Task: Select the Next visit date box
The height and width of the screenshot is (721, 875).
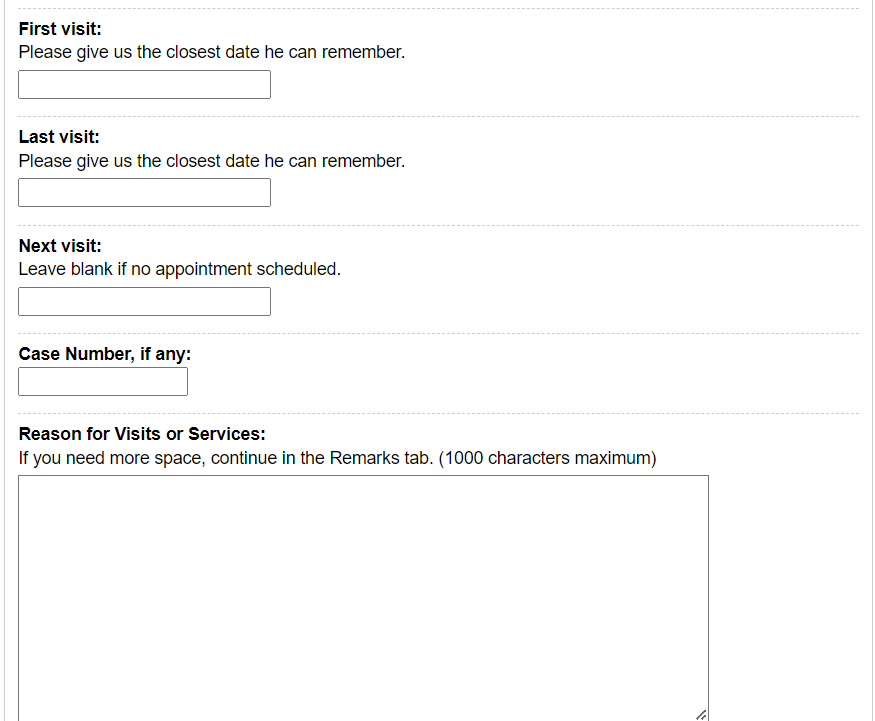Action: tap(144, 302)
